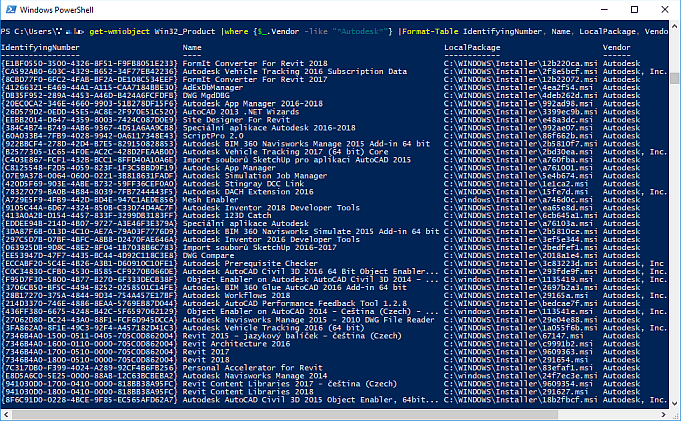The image size is (681, 421).
Task: Click 'Autodesk DACH Extension 2016' entry
Action: [248, 192]
